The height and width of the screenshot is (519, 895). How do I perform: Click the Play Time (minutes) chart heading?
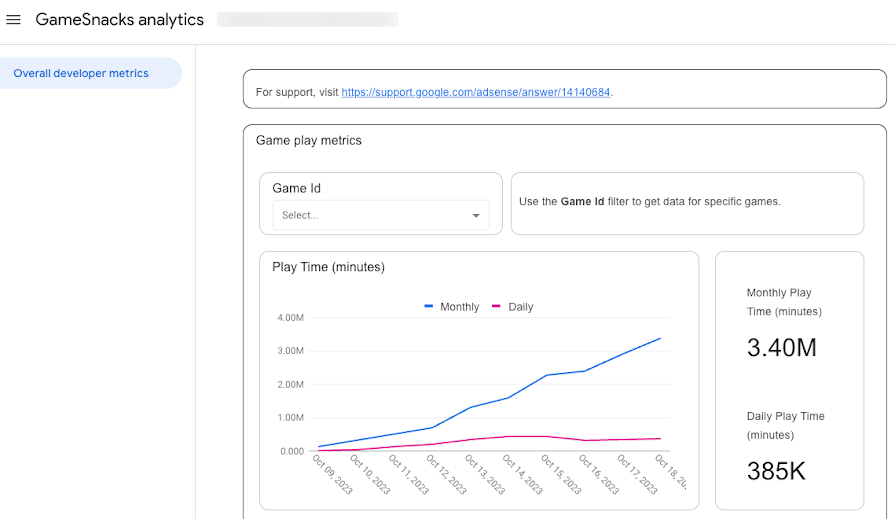click(328, 267)
